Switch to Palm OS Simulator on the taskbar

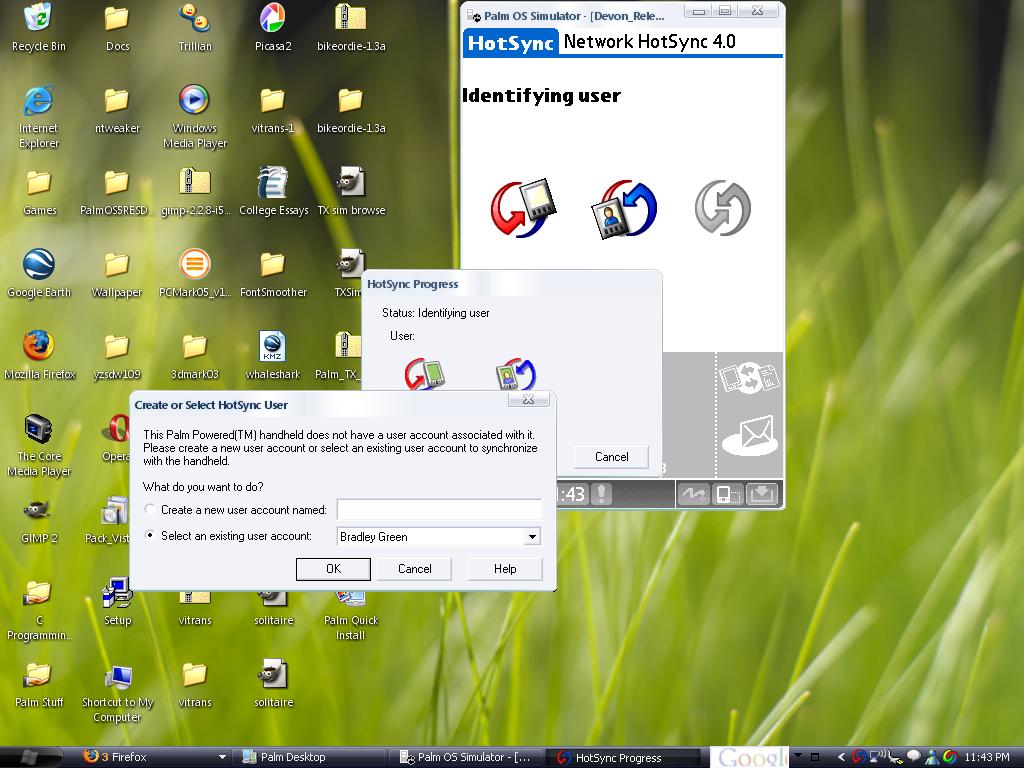pyautogui.click(x=466, y=757)
